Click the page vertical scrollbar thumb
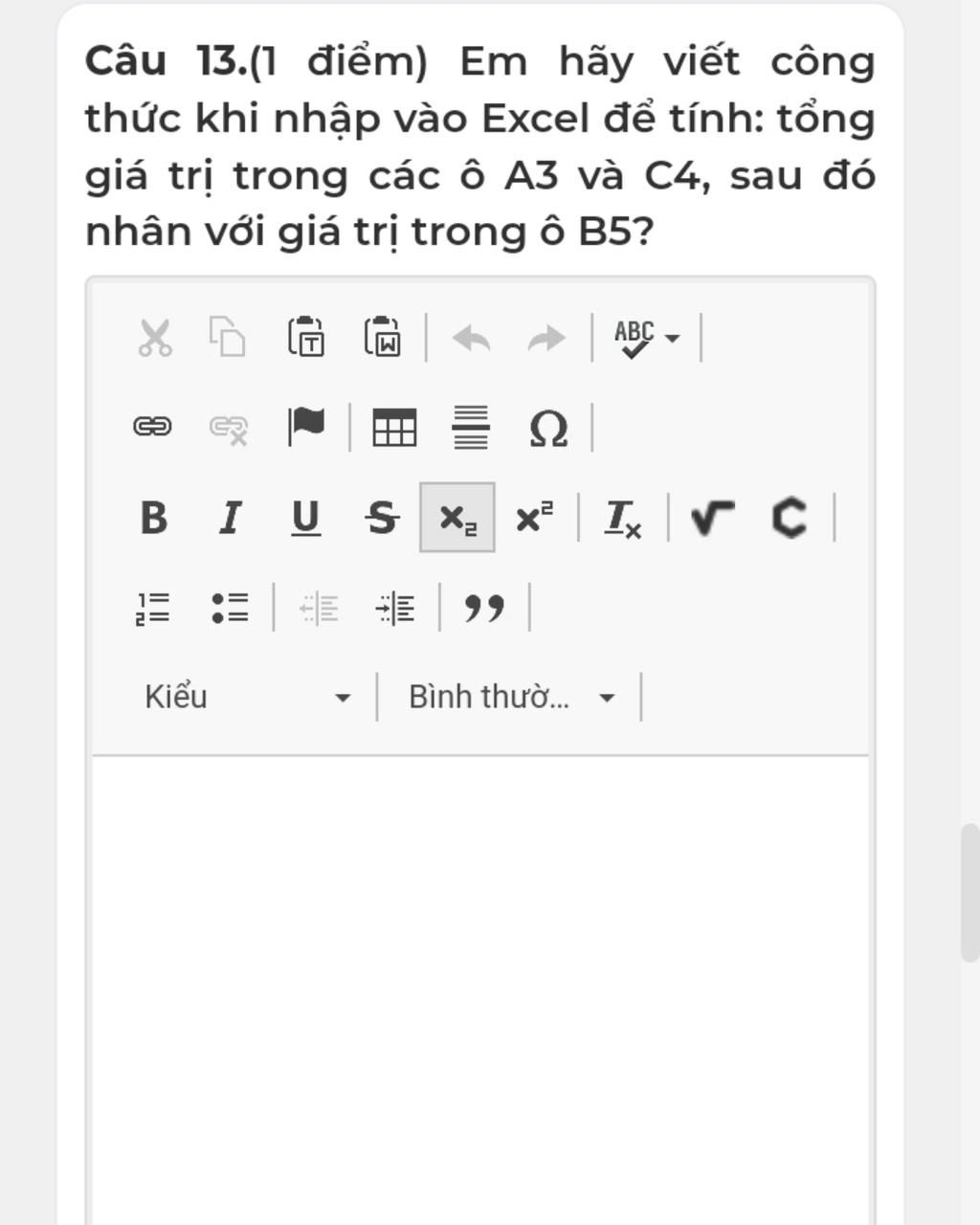This screenshot has width=980, height=1225. coord(969,892)
